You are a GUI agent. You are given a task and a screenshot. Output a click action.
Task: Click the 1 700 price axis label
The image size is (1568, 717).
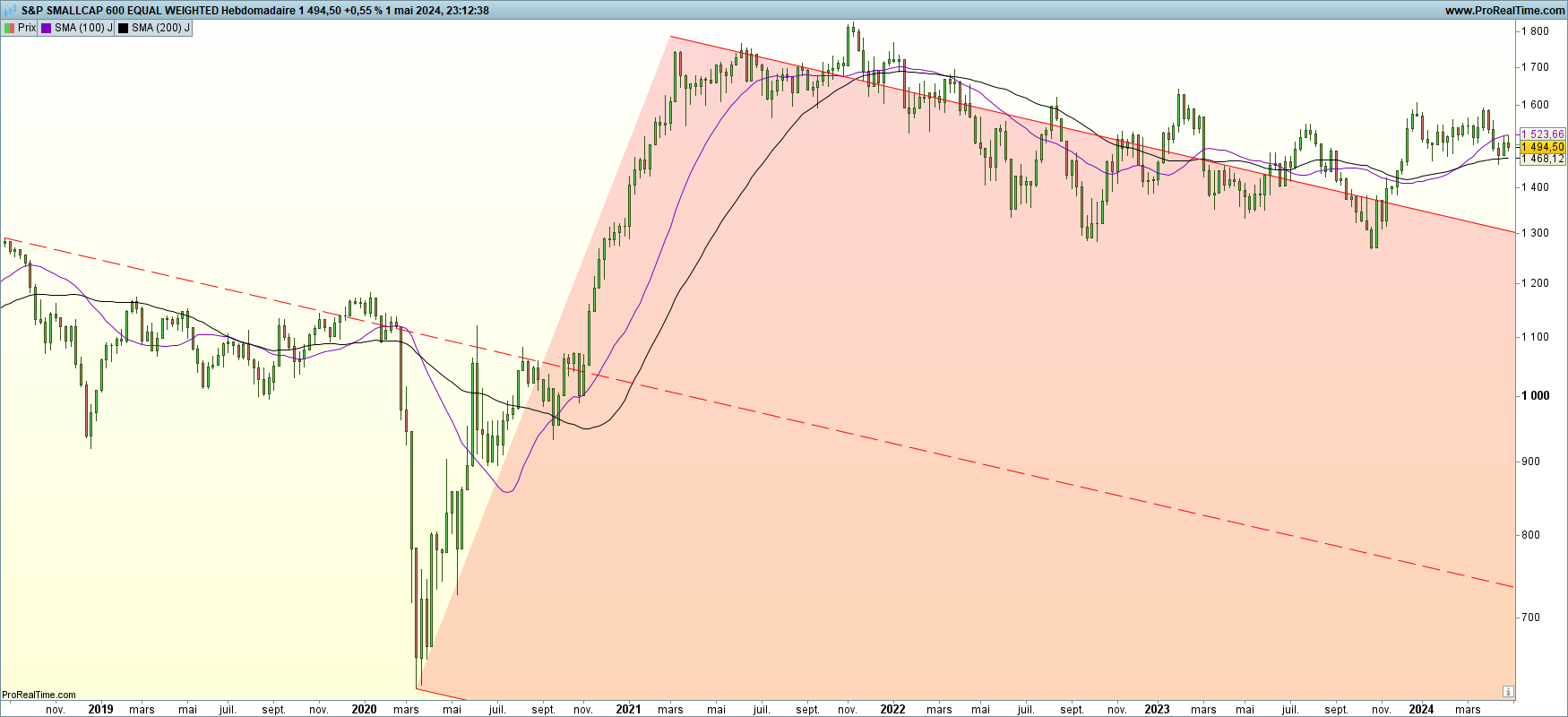click(1535, 67)
